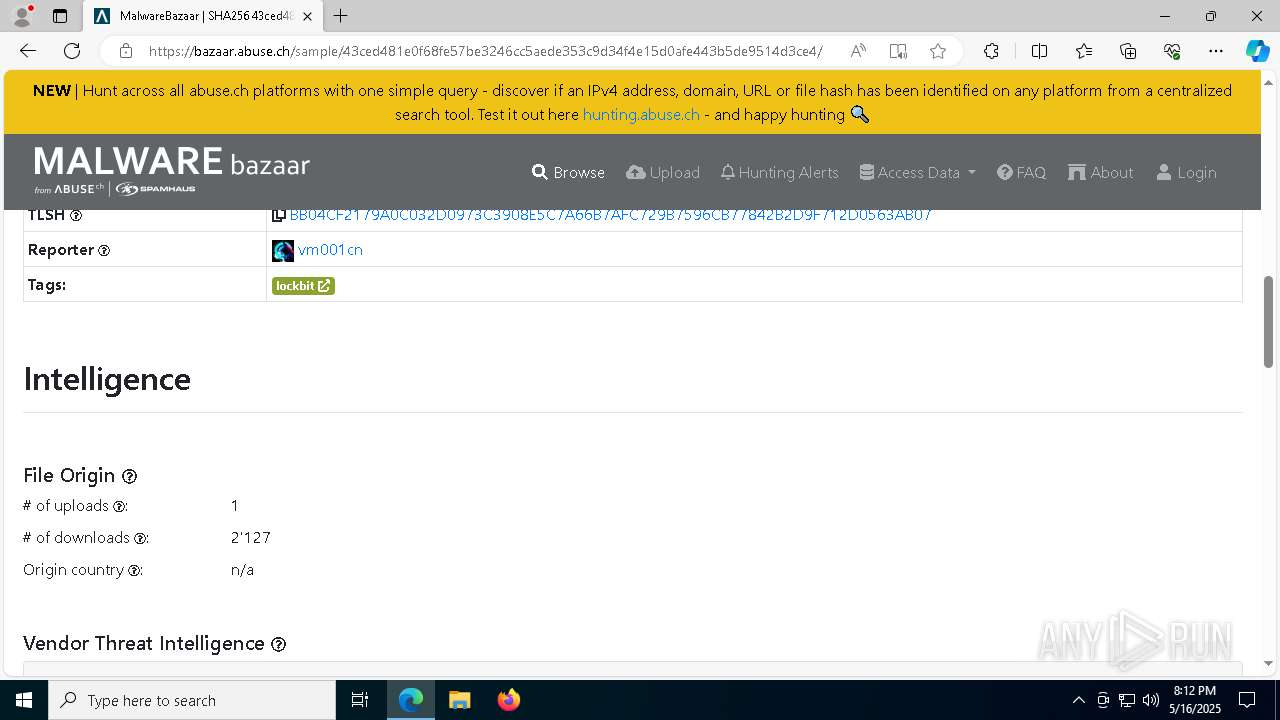Open the FAQ menu item
This screenshot has height=720, width=1280.
[x=1021, y=172]
